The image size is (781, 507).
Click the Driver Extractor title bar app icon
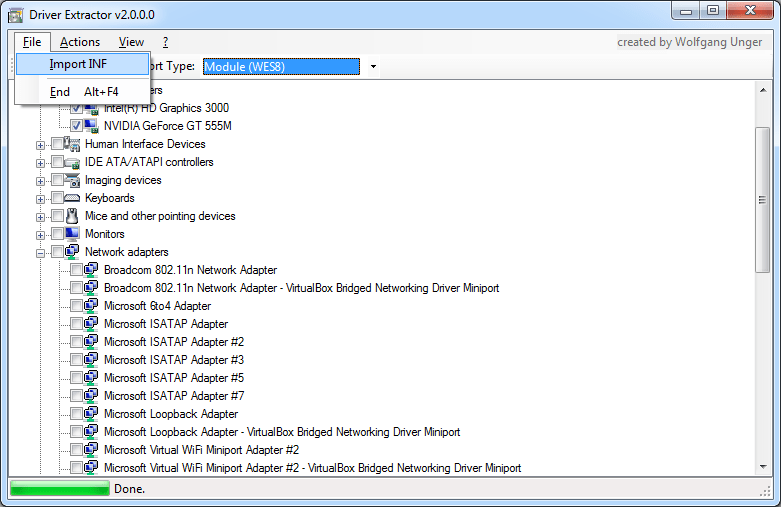coord(16,15)
